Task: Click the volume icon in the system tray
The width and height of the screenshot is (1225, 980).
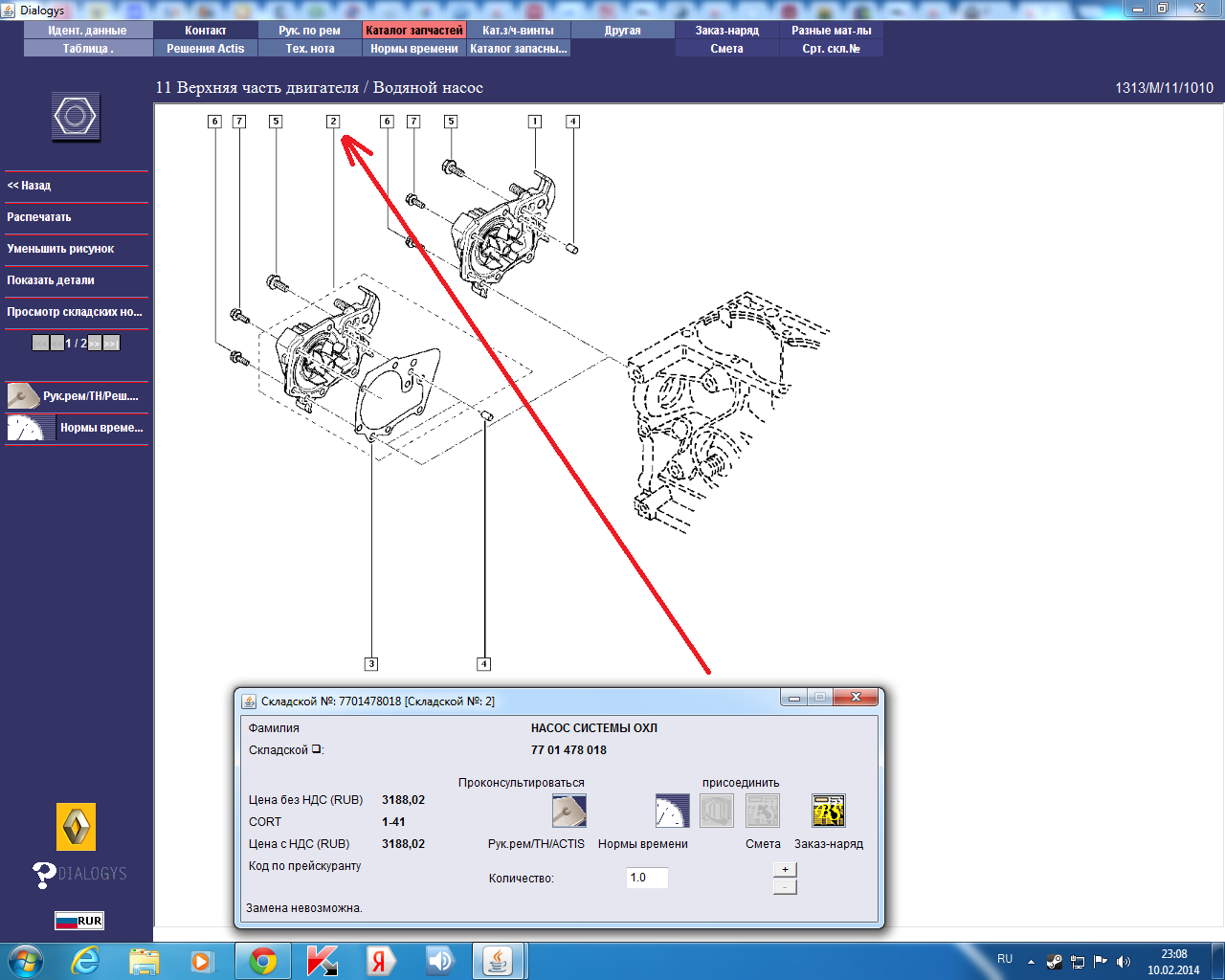Action: (1124, 962)
